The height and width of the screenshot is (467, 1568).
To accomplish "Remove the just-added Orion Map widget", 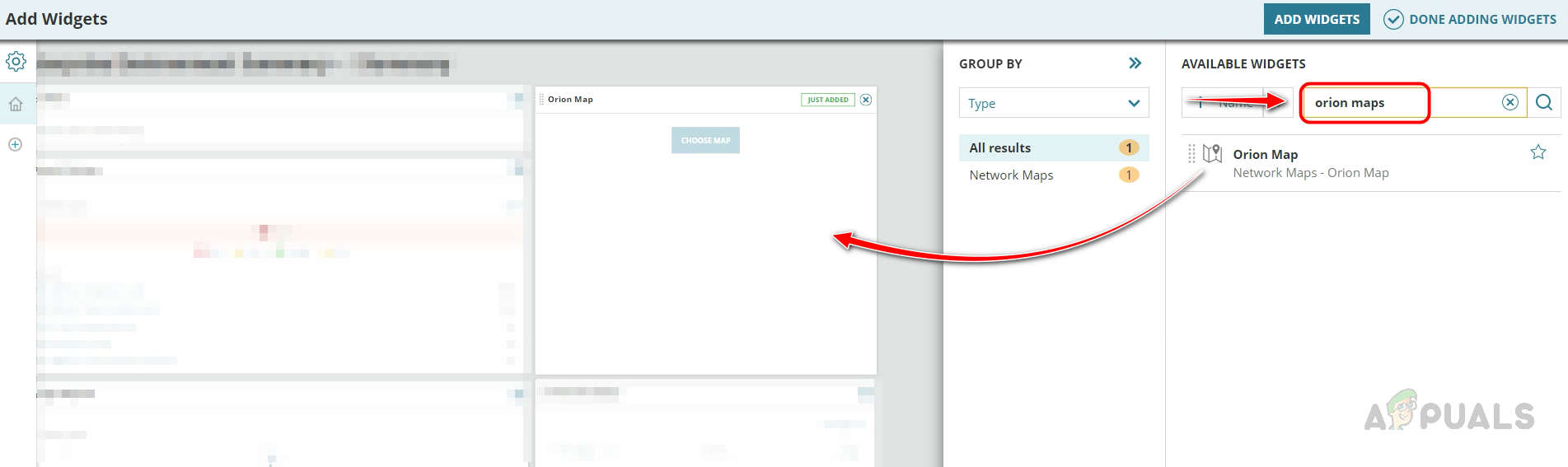I will [866, 100].
